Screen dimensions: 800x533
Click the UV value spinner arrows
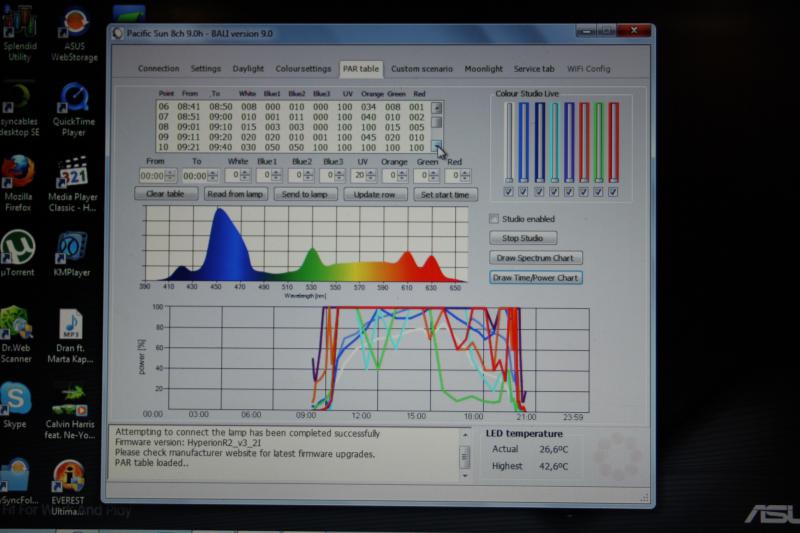point(373,175)
